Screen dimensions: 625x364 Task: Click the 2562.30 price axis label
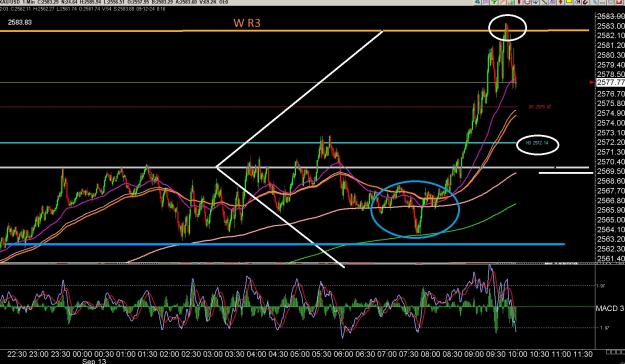(x=611, y=248)
